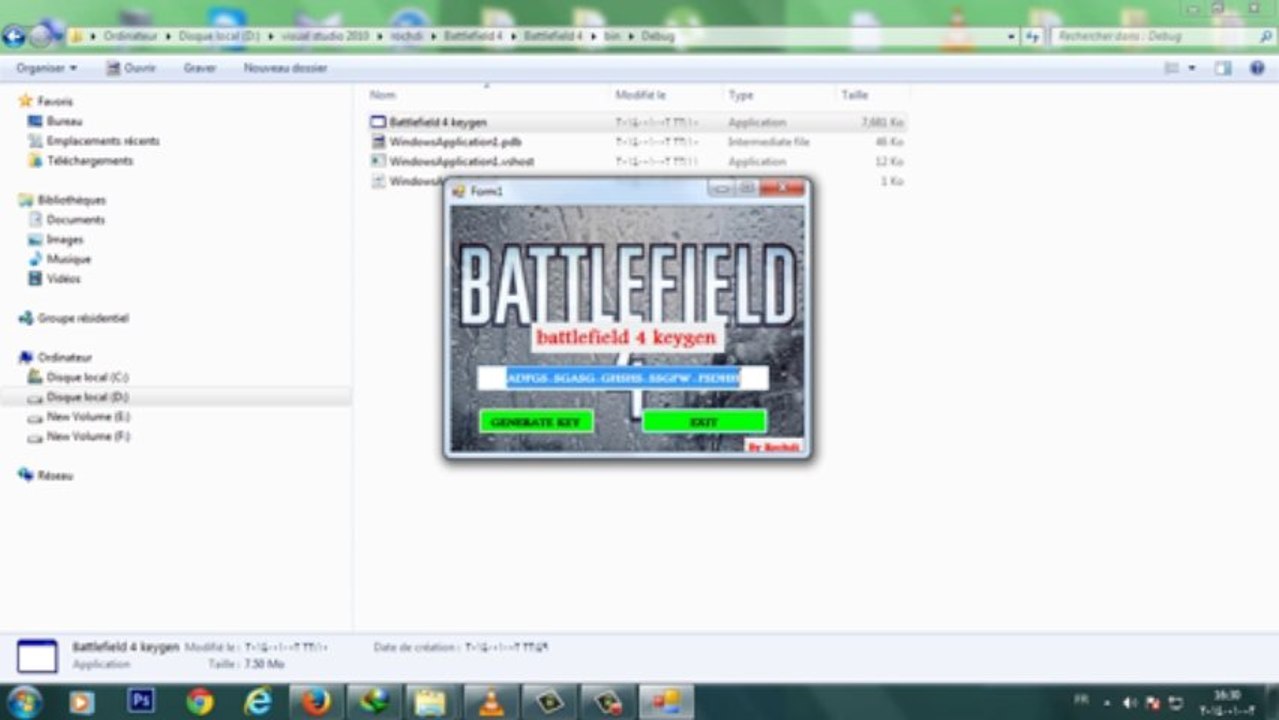Open the Explorer help icon

tap(1257, 68)
